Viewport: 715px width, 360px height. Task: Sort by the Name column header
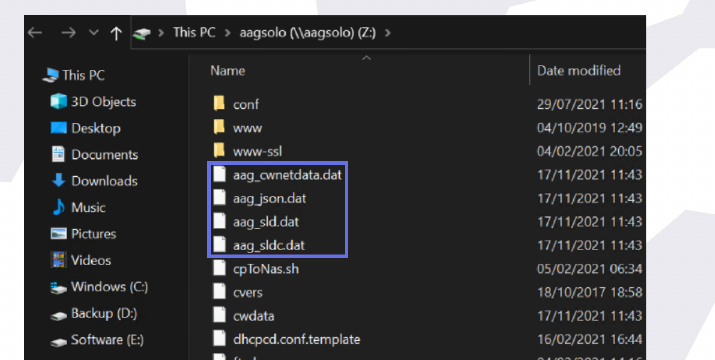click(x=228, y=70)
